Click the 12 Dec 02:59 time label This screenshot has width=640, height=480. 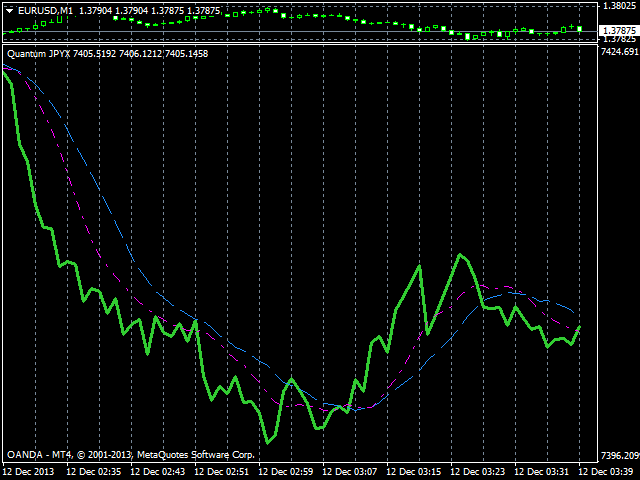click(x=288, y=471)
